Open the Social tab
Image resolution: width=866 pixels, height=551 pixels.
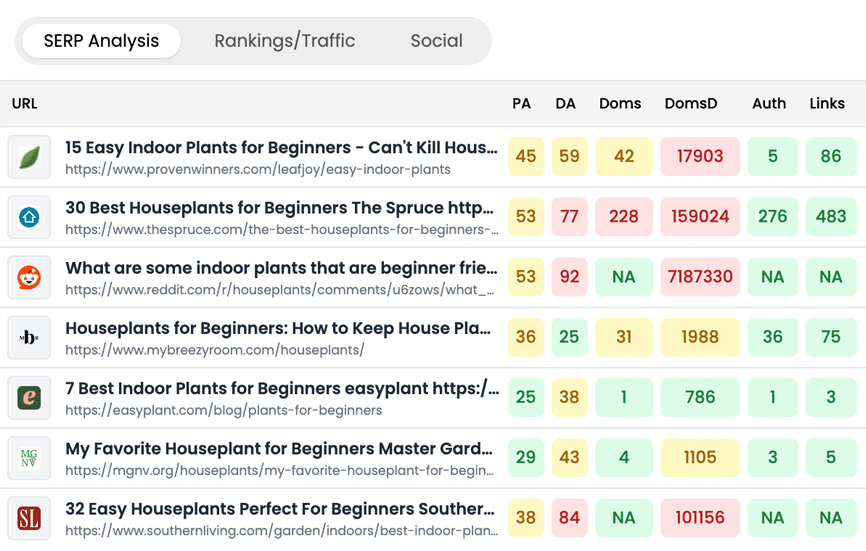pos(436,41)
